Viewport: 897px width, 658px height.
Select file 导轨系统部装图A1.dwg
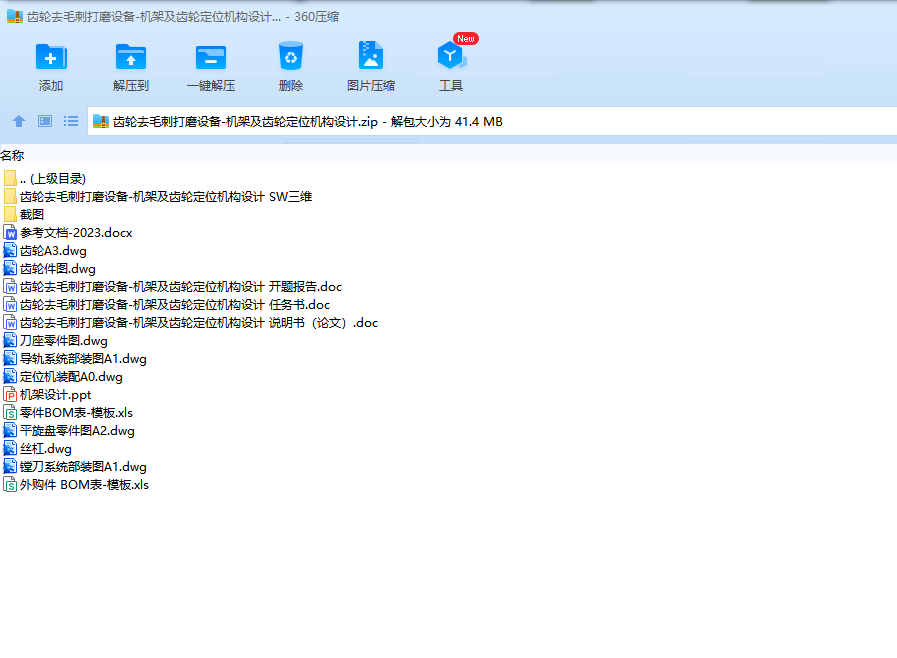pos(75,359)
